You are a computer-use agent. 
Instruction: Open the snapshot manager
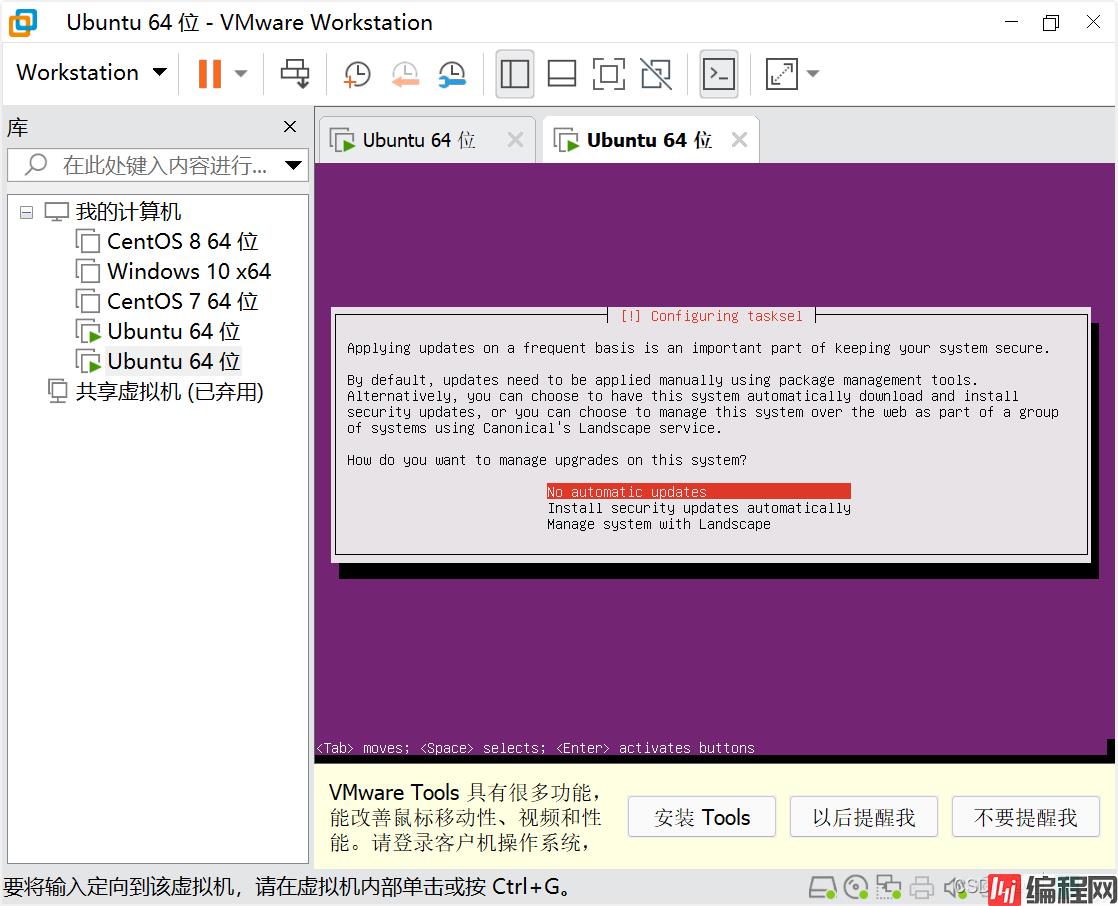coord(453,73)
